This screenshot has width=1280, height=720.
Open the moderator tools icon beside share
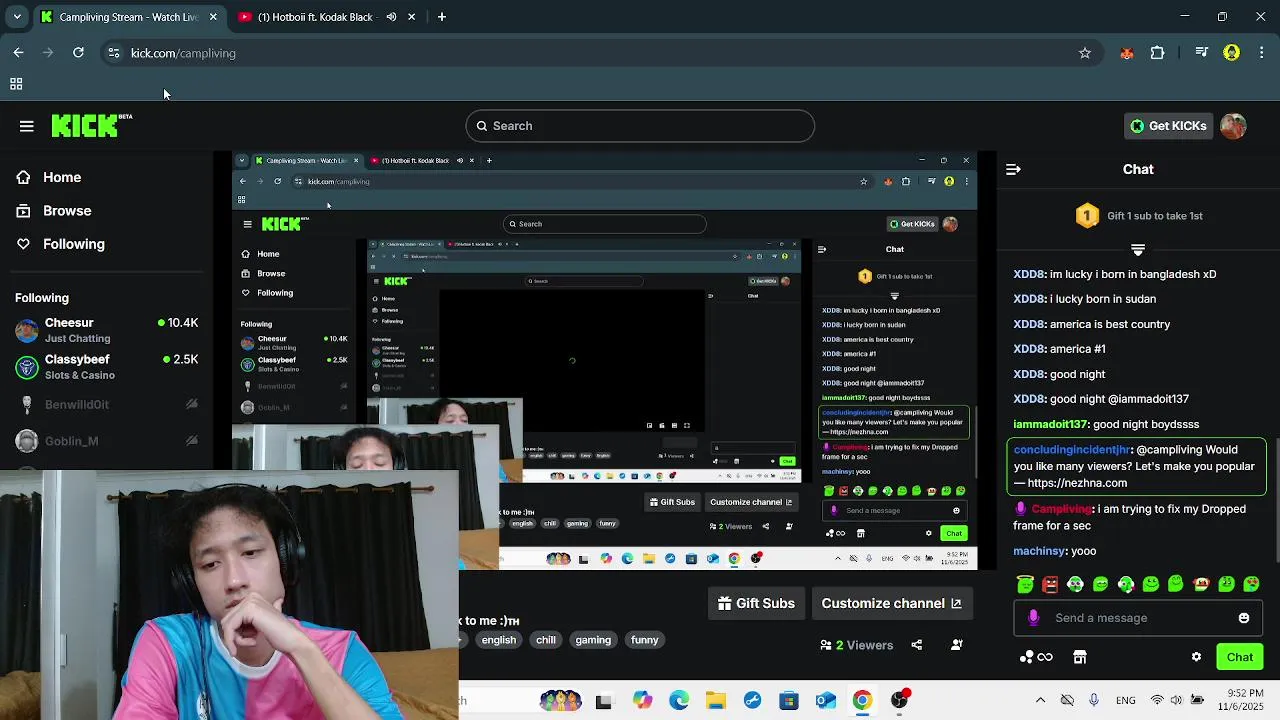(x=957, y=645)
